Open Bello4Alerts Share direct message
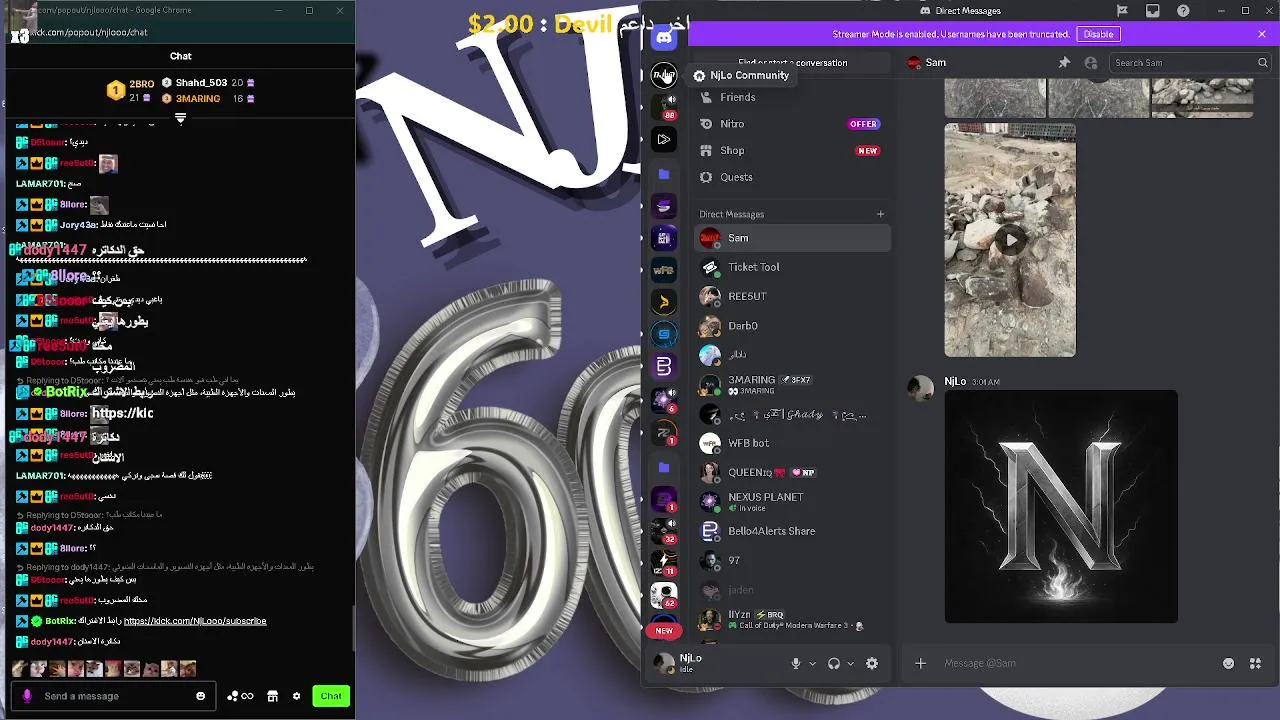This screenshot has height=720, width=1280. coord(791,531)
